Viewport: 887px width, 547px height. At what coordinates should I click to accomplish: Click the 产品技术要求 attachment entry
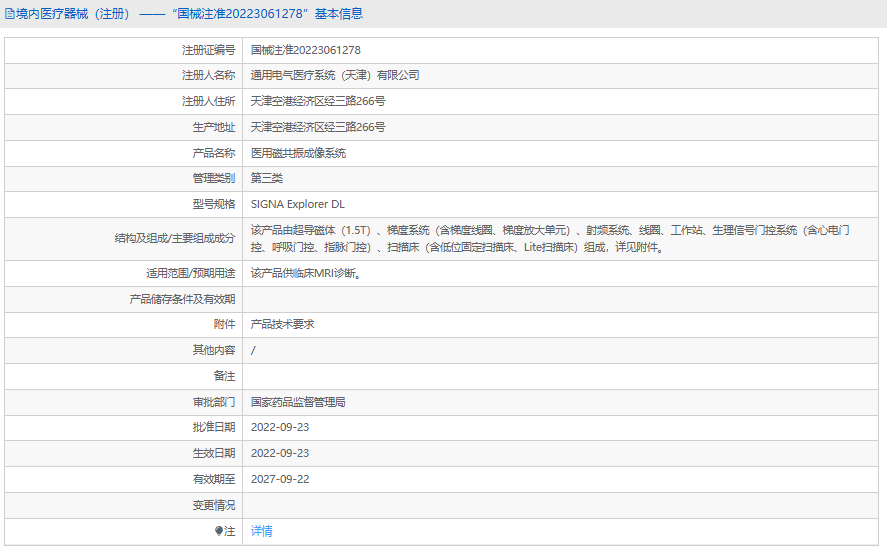(282, 324)
